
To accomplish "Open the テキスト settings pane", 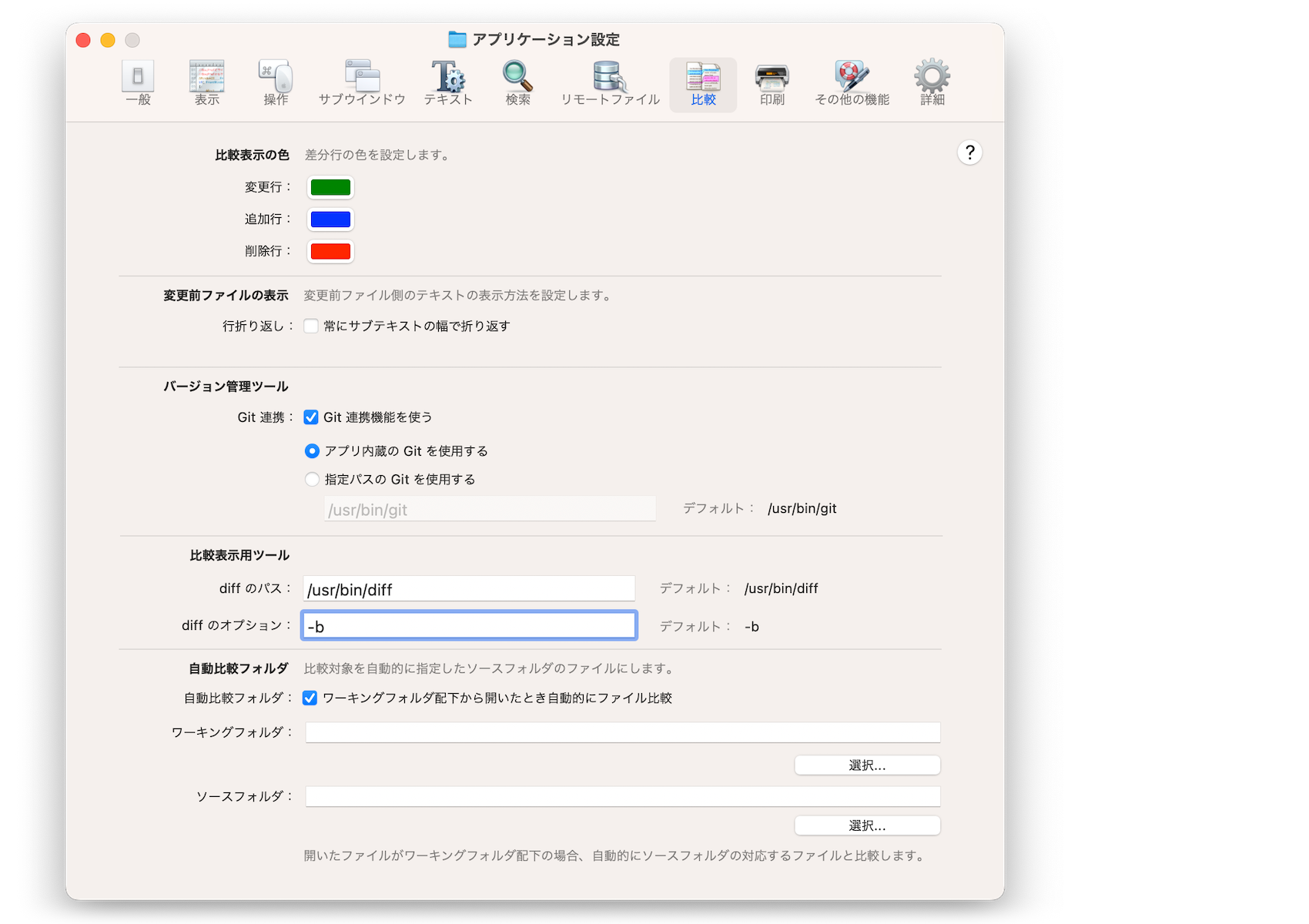I will tap(448, 83).
